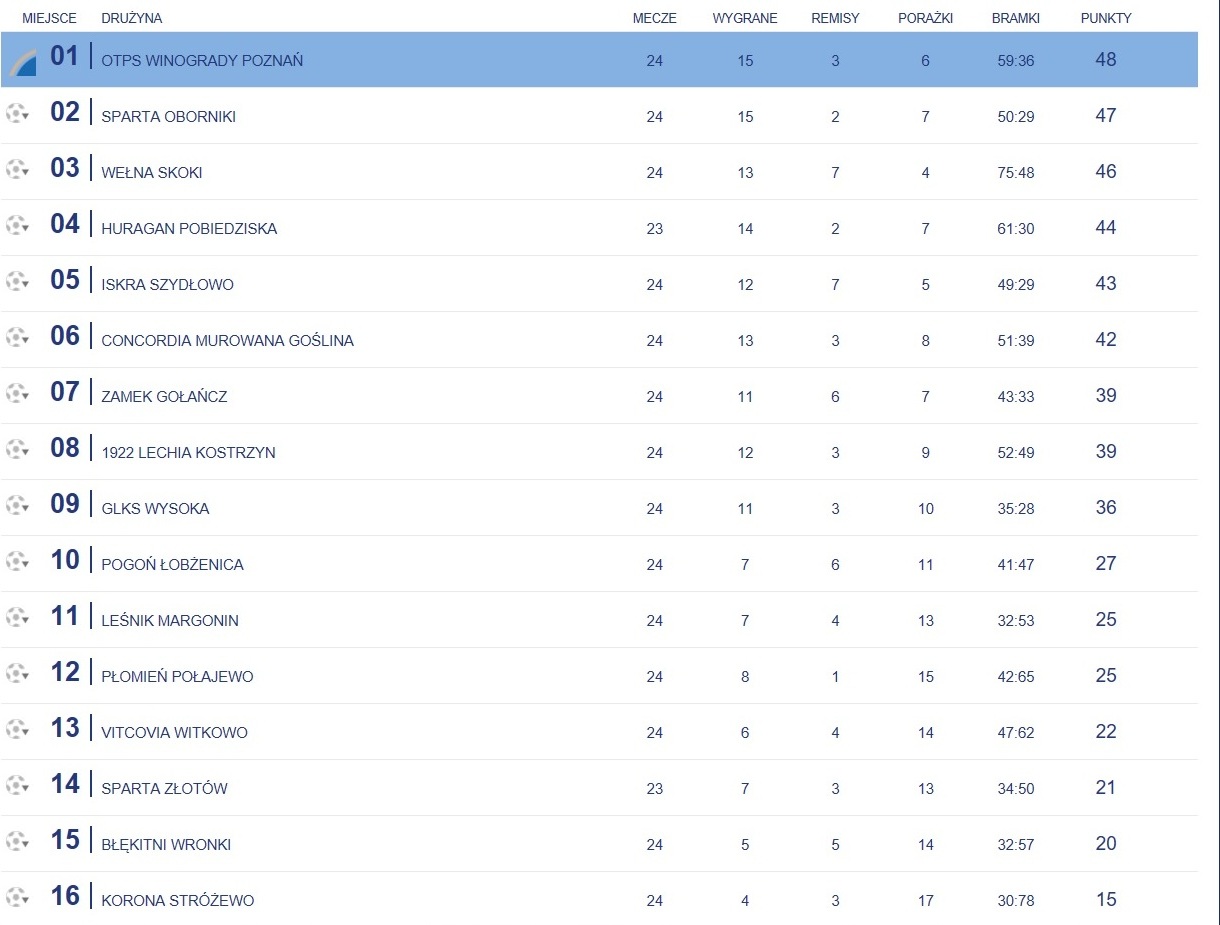Select the Leśnik Margonin team name
Screen dimensions: 1220x925
(x=169, y=620)
